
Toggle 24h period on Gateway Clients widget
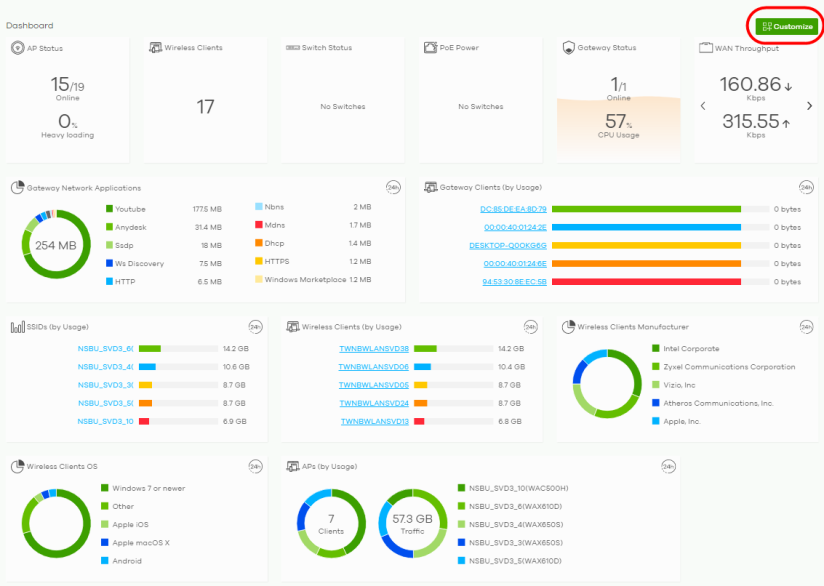[806, 187]
